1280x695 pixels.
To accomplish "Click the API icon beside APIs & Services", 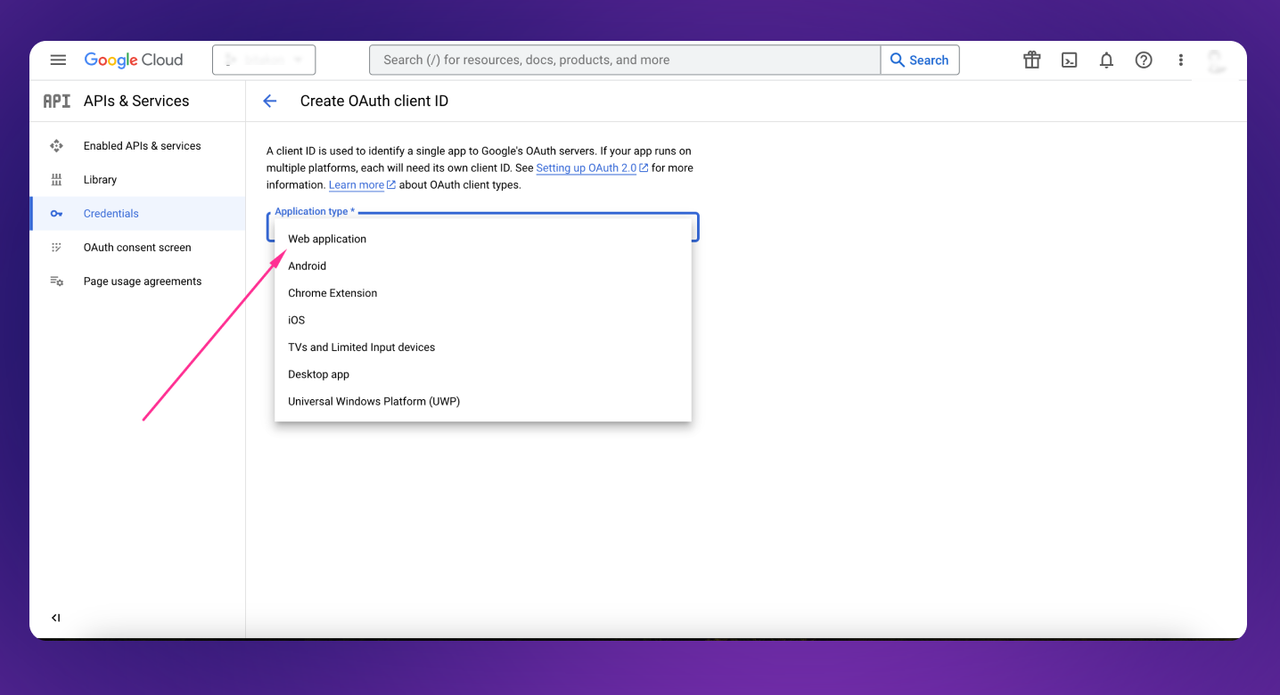I will coord(57,101).
